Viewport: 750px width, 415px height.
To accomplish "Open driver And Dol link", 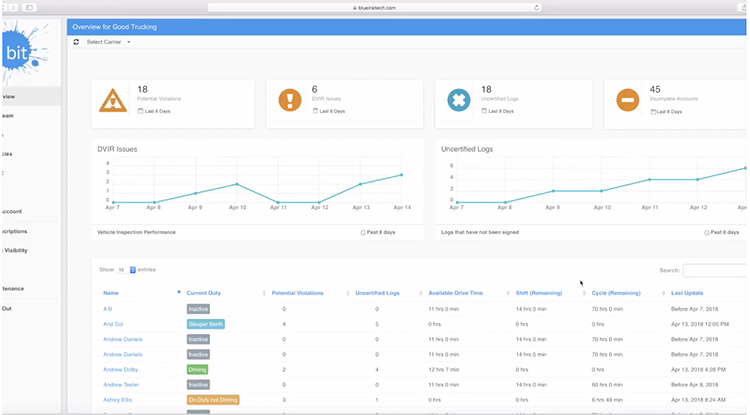I will click(113, 324).
